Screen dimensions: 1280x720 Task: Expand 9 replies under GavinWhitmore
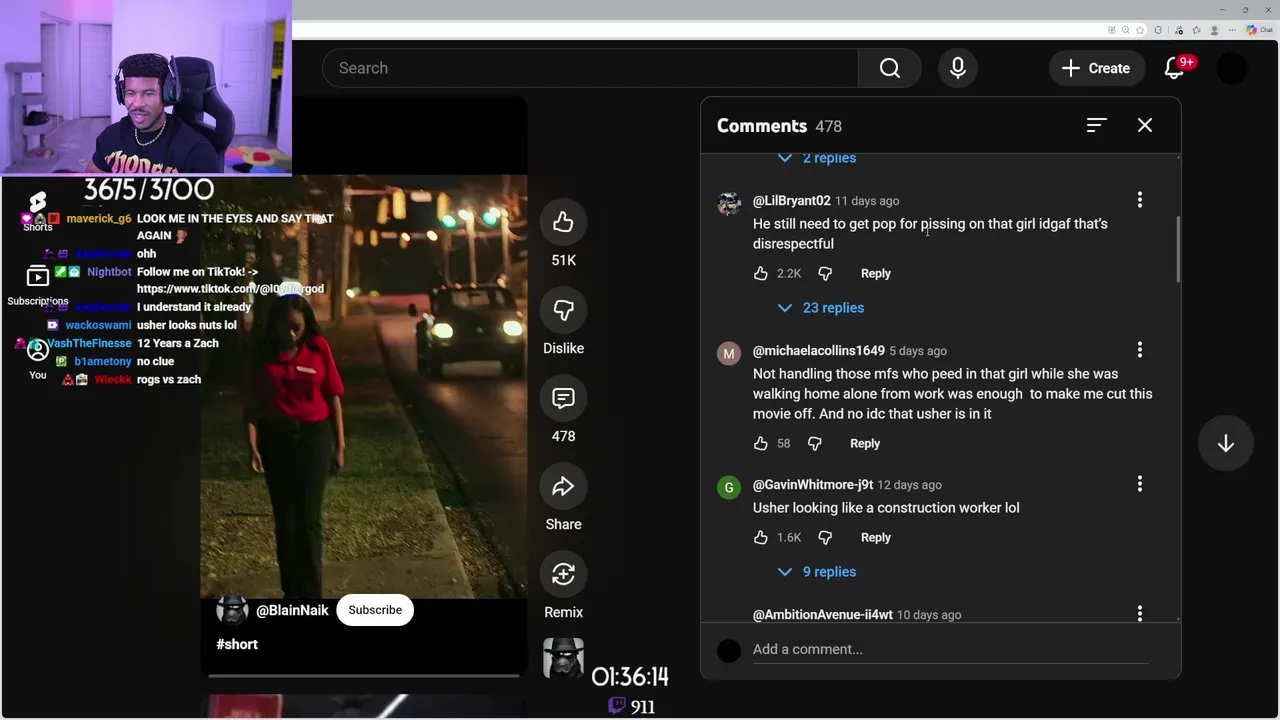point(817,572)
